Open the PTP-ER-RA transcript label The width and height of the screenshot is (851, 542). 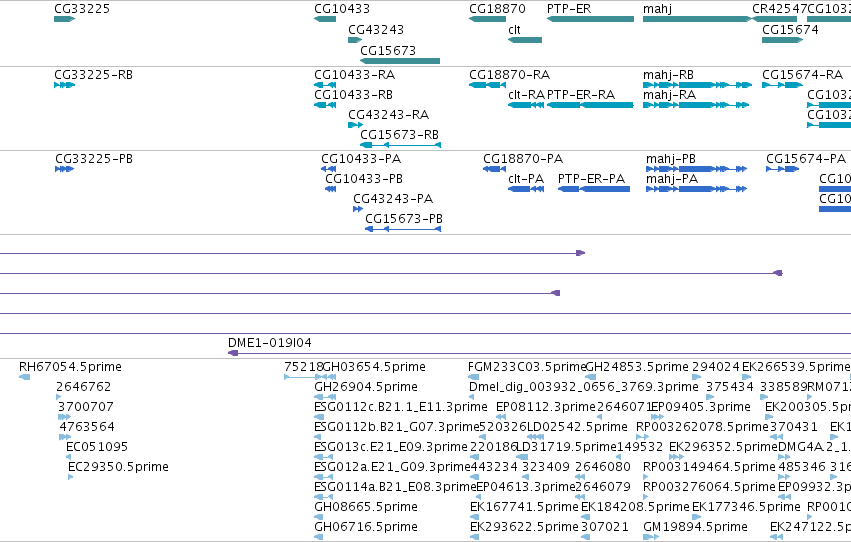(581, 94)
